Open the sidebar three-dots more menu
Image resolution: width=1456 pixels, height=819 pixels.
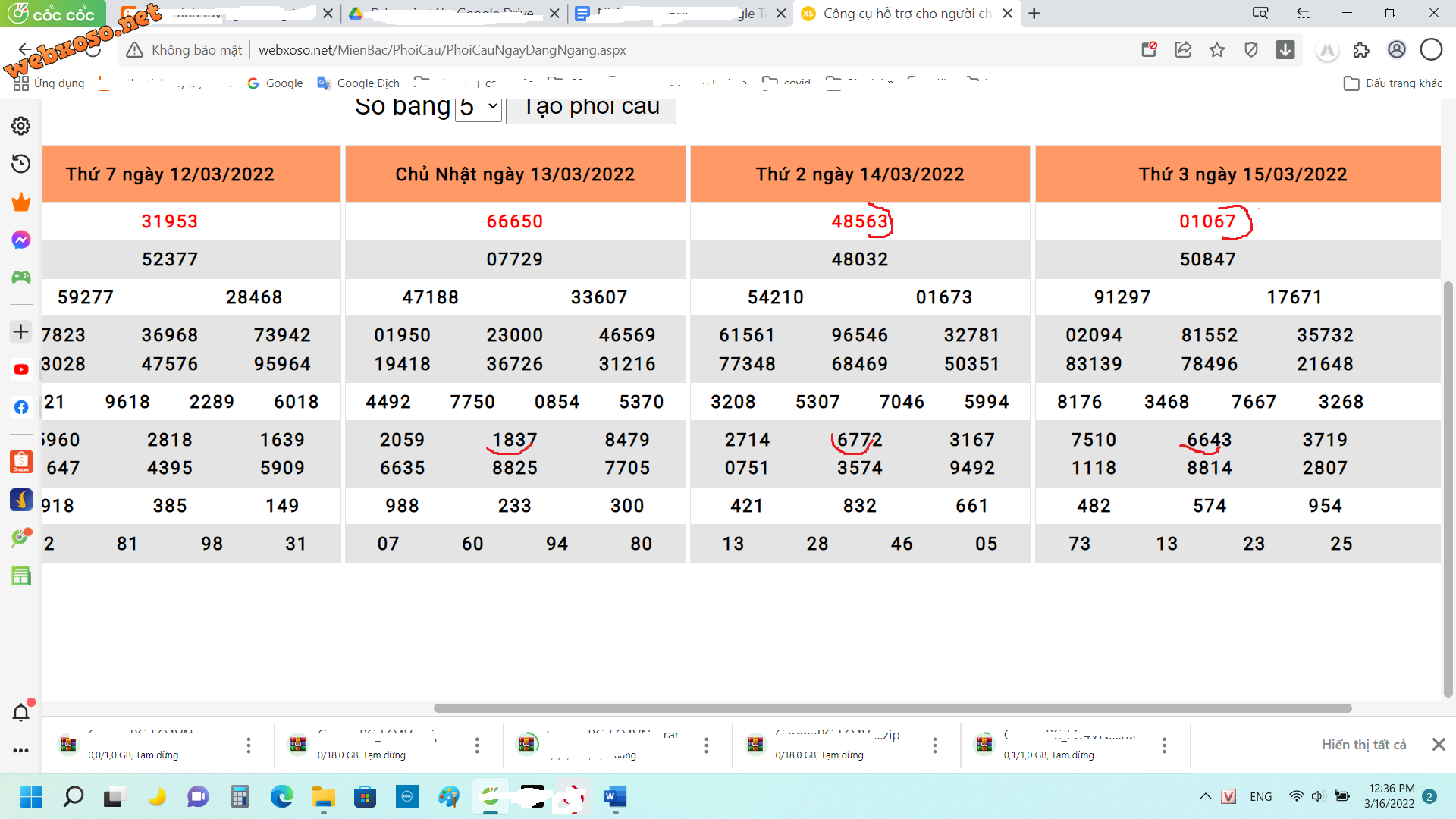click(x=21, y=750)
